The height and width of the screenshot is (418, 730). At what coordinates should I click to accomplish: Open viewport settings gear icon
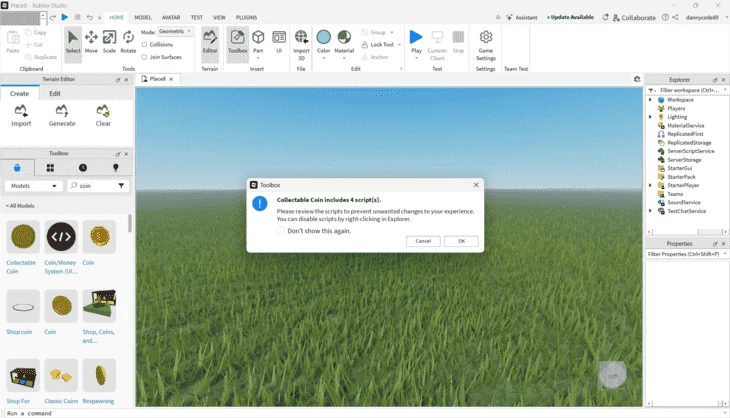(637, 79)
